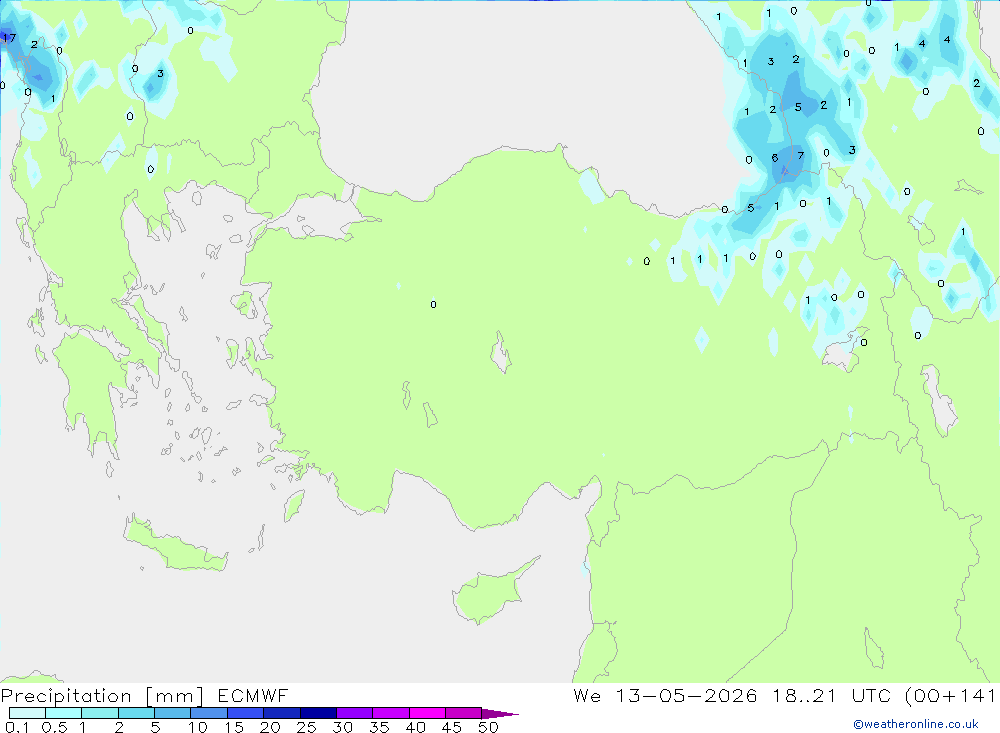Click the '18..21 UTC' time label

point(831,695)
